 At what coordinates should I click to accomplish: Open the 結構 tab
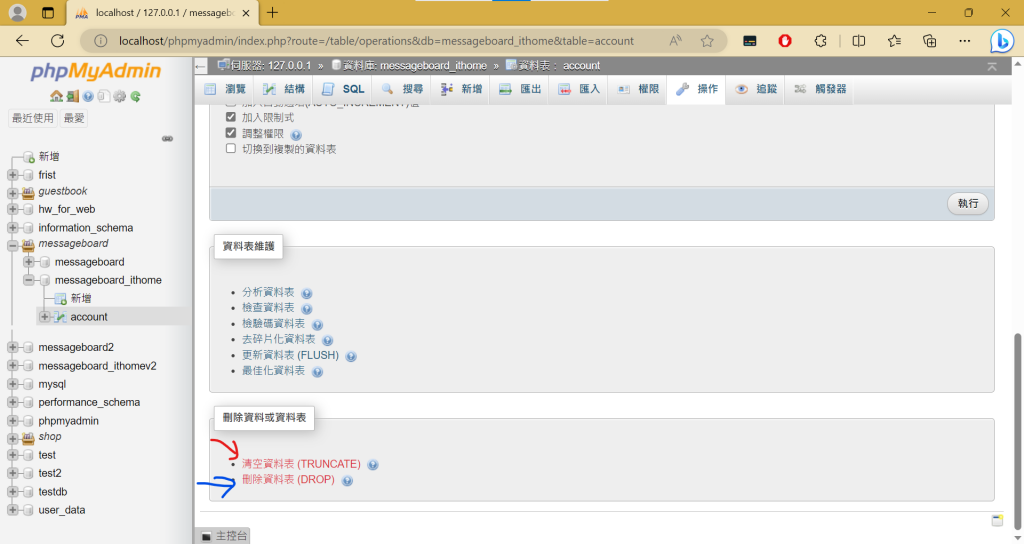click(x=284, y=89)
